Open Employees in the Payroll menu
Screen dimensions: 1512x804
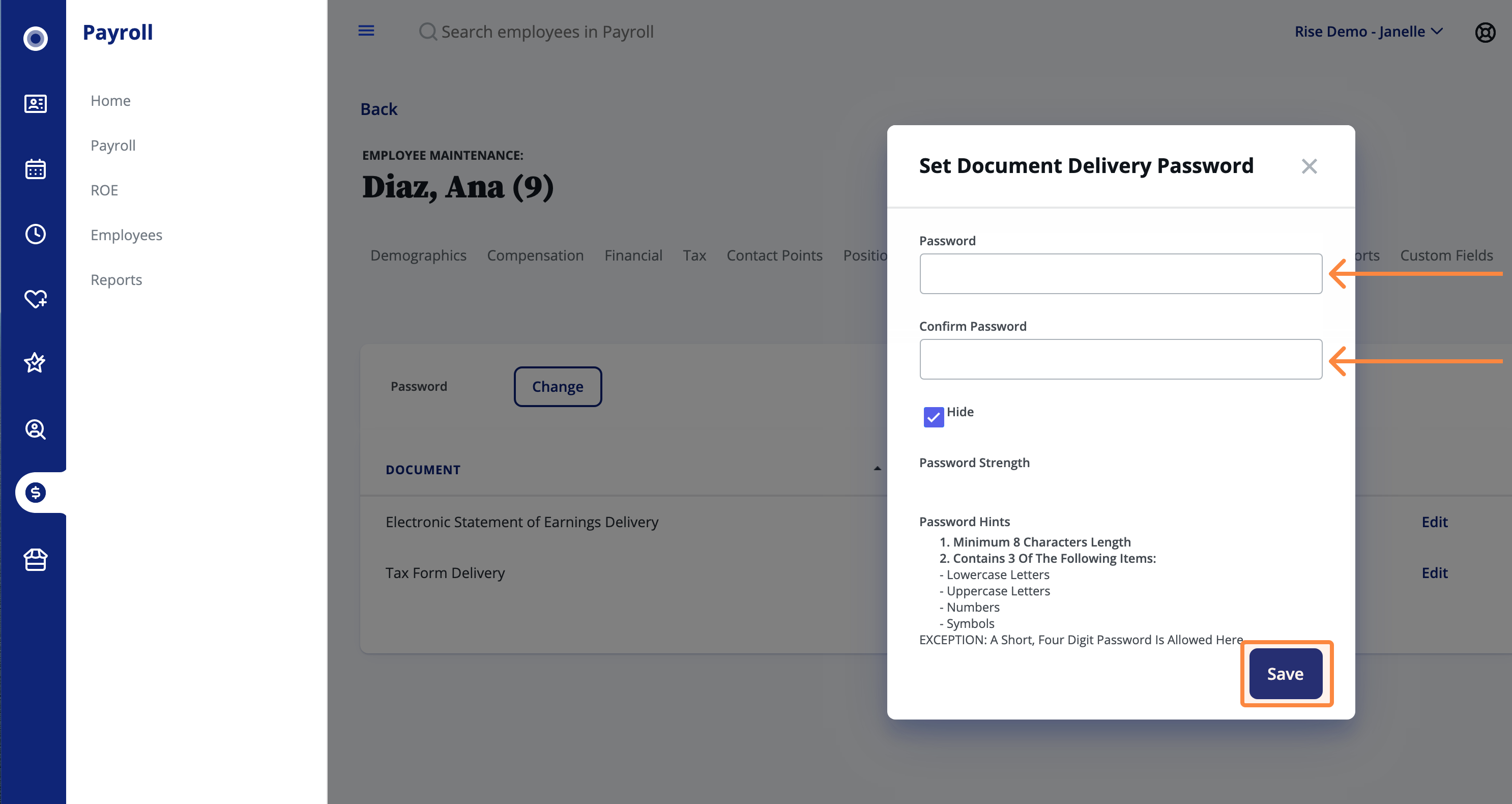(x=126, y=235)
